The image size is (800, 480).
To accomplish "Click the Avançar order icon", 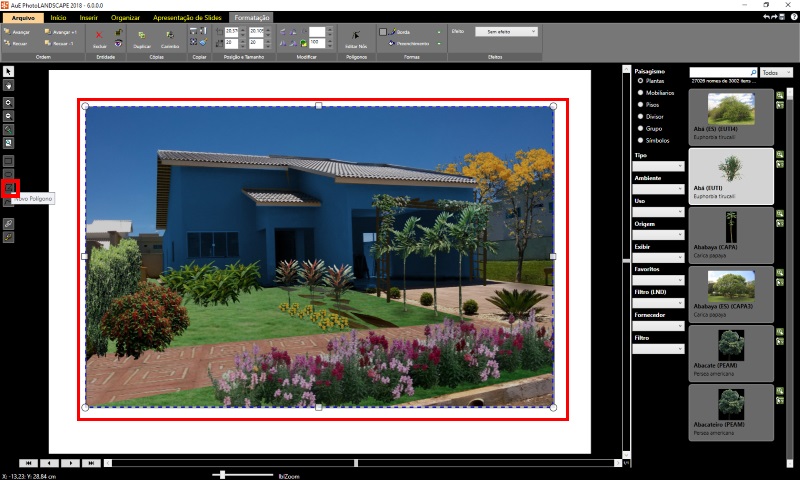I will coord(8,32).
